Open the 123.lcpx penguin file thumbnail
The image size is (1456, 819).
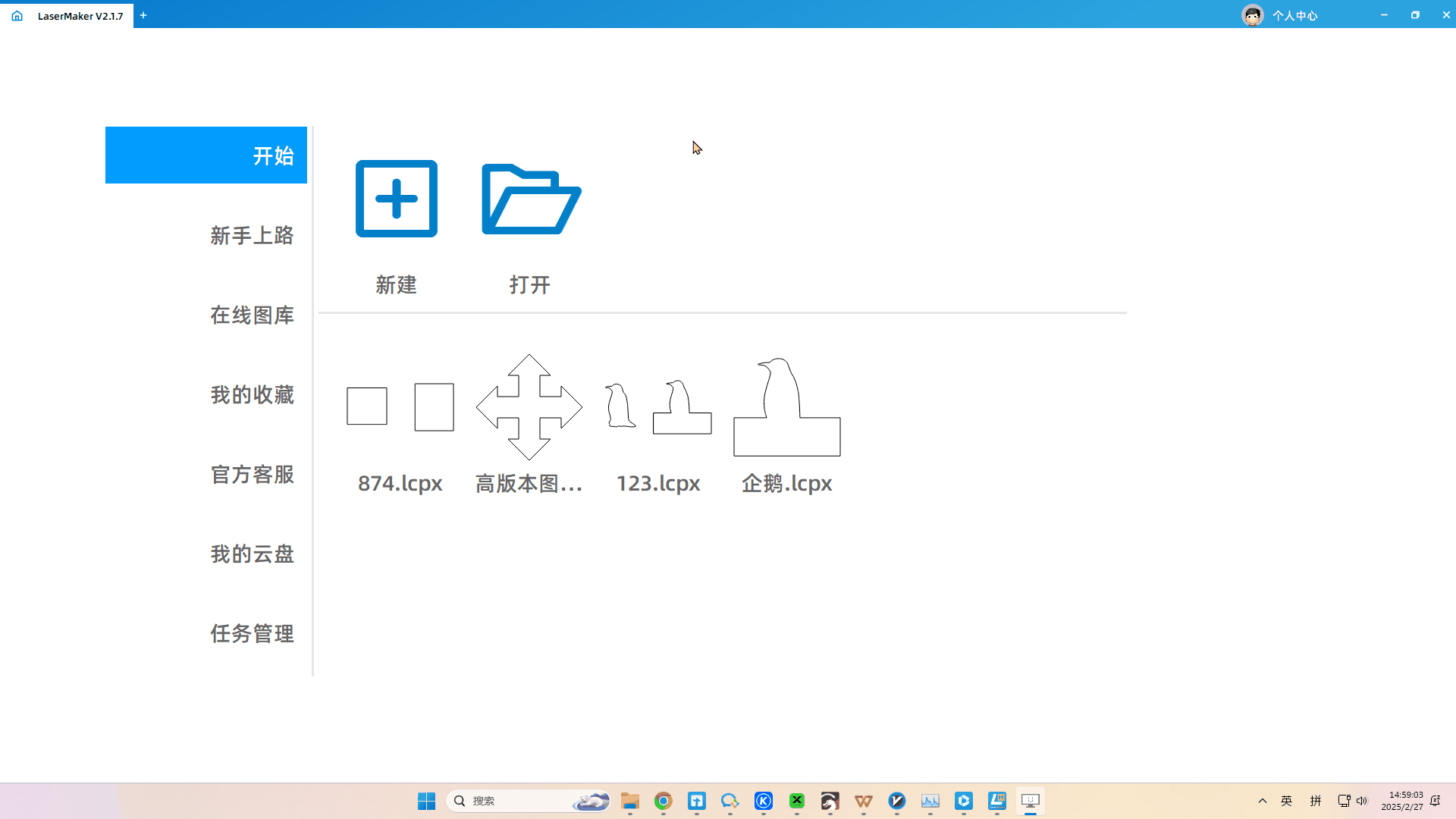(658, 407)
